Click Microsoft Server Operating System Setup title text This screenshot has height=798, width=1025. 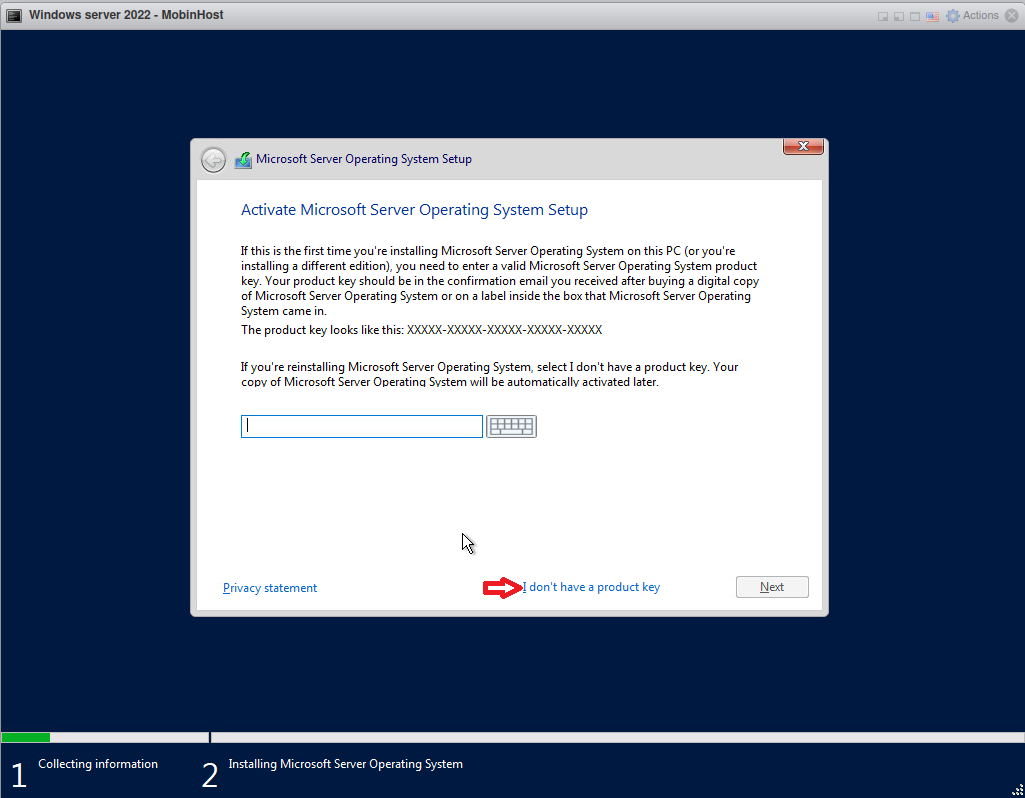[x=363, y=159]
